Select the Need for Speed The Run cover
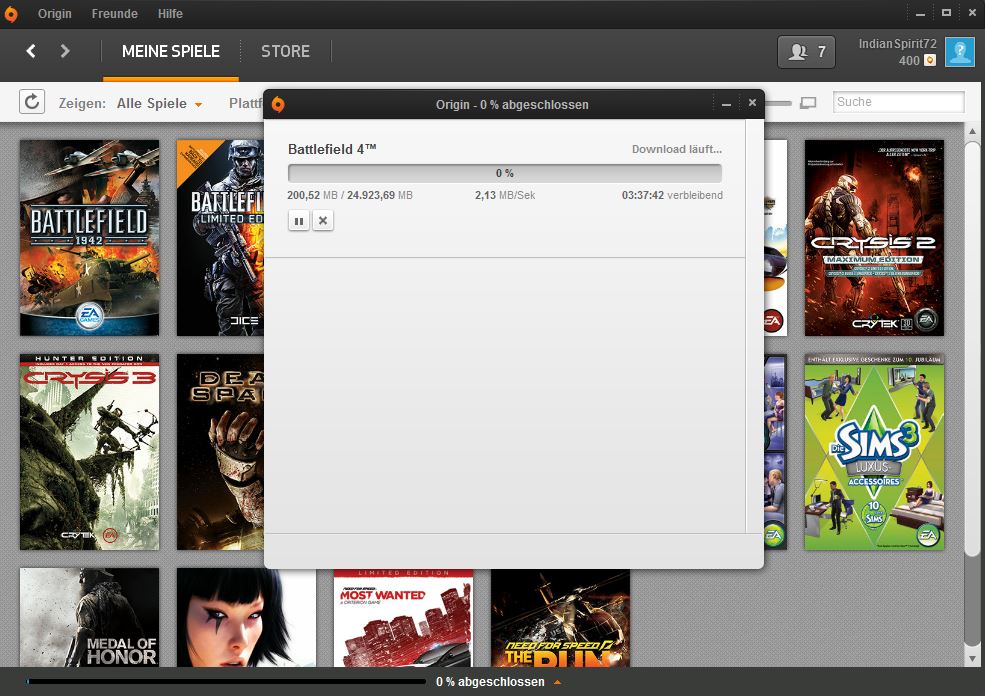985x696 pixels. (x=560, y=618)
